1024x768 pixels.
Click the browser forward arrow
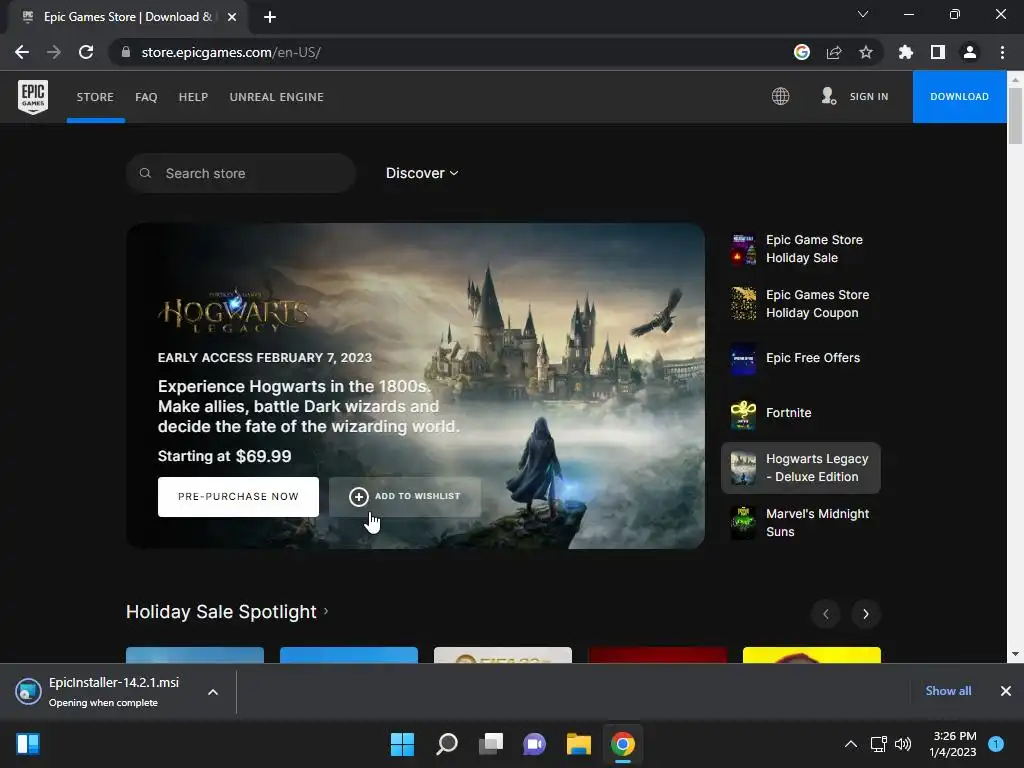pyautogui.click(x=54, y=52)
